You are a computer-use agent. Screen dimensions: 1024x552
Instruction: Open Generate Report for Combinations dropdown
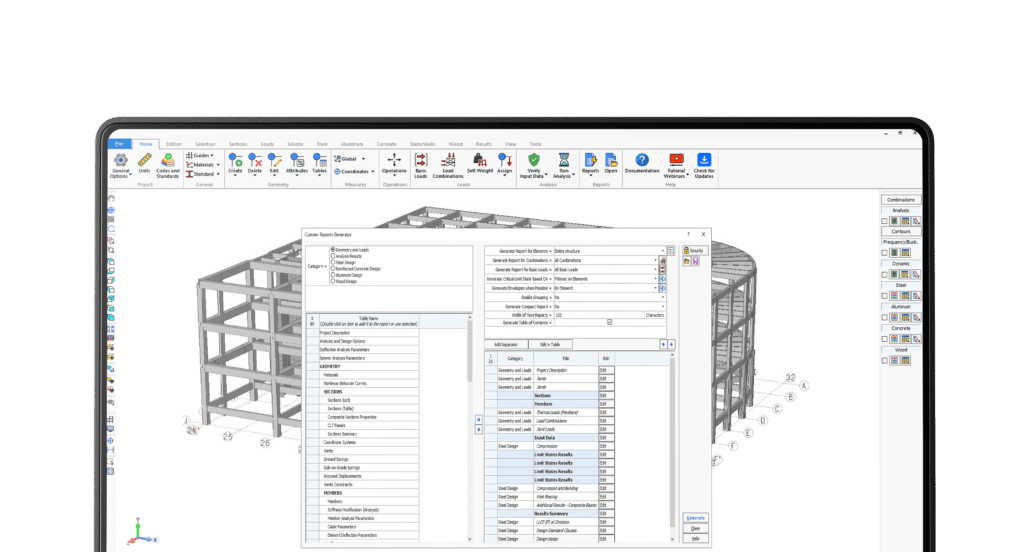tap(656, 260)
